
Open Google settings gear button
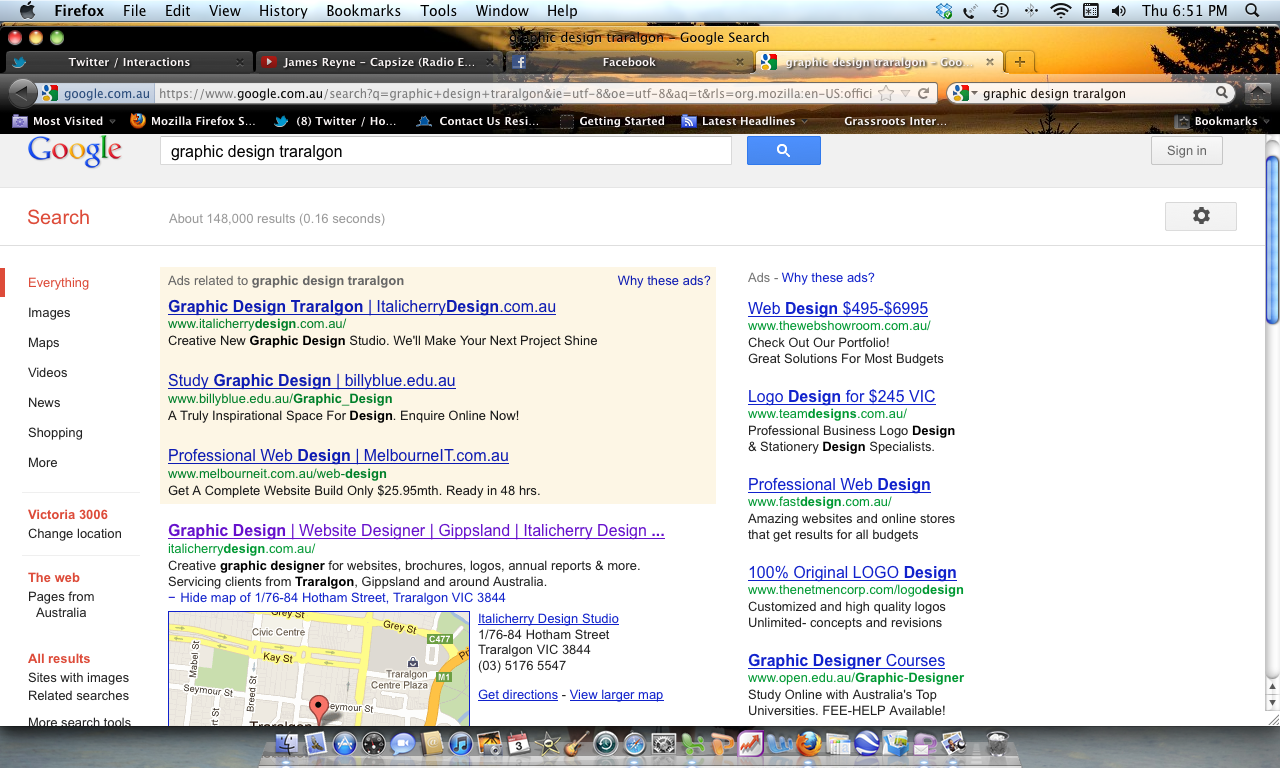pos(1200,216)
